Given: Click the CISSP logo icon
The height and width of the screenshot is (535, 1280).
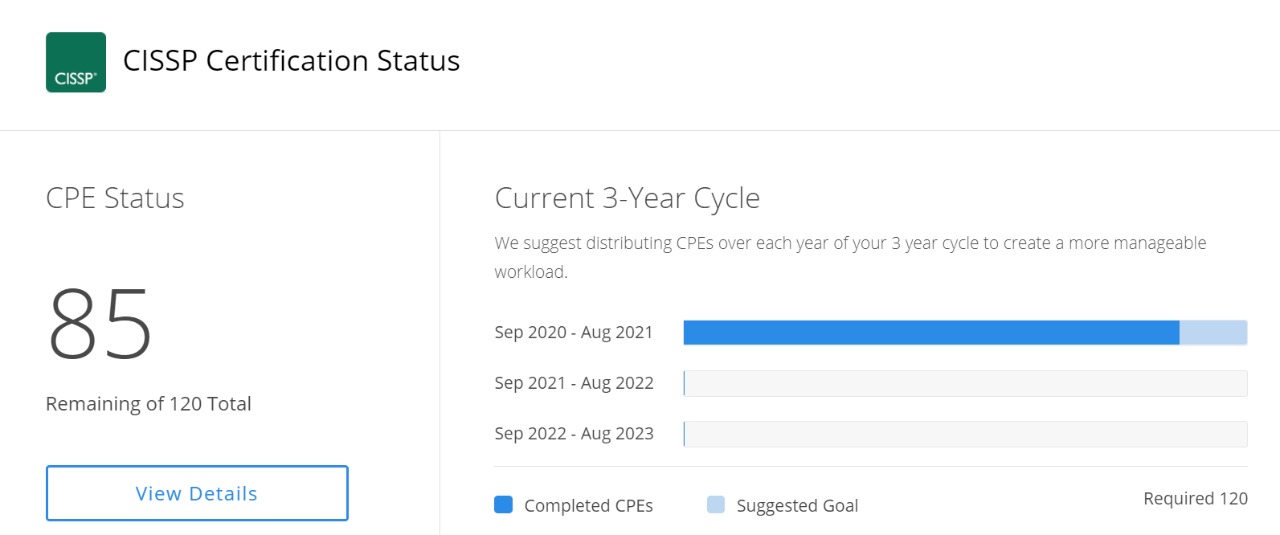Looking at the screenshot, I should click(76, 62).
